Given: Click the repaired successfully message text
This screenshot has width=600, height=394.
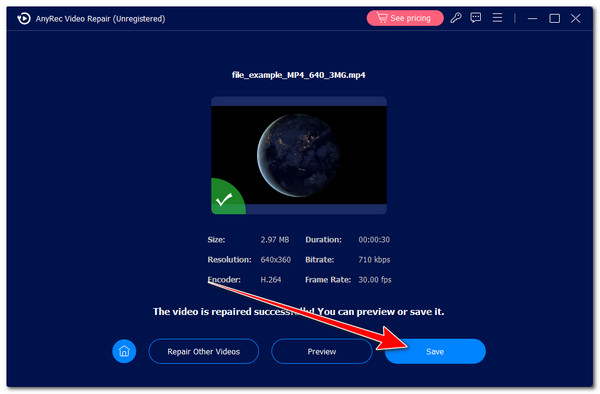Looking at the screenshot, I should pyautogui.click(x=298, y=312).
